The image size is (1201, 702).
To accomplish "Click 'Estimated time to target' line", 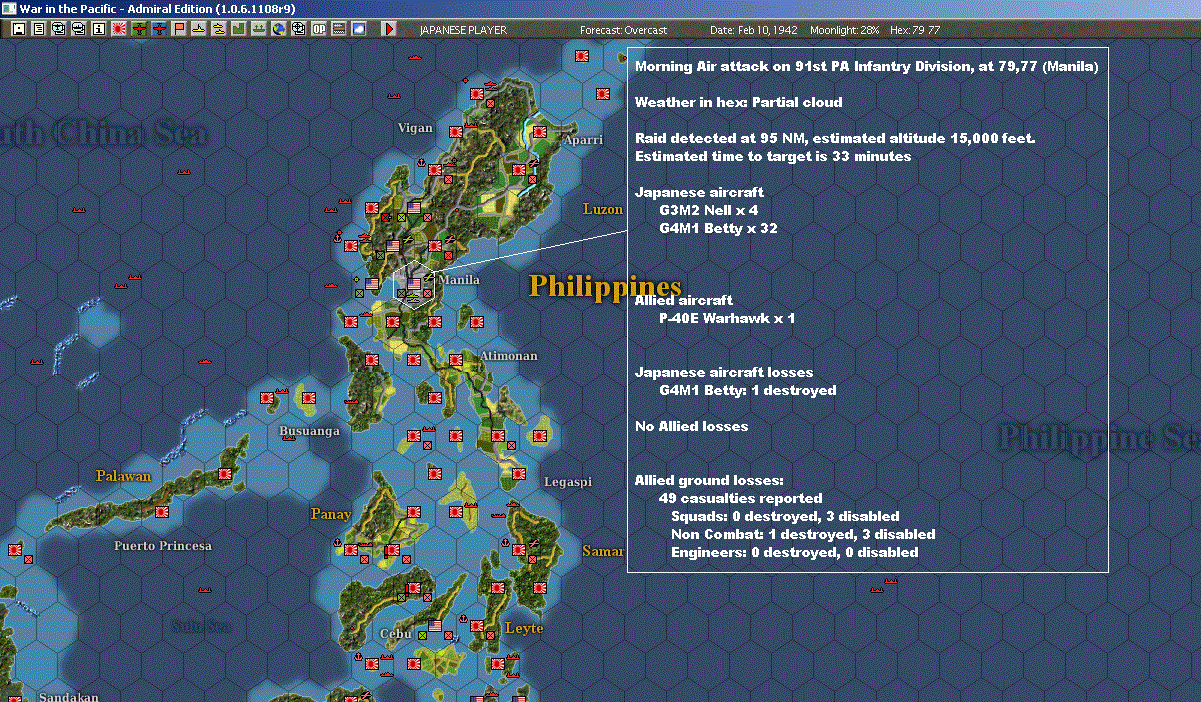I will tap(773, 156).
